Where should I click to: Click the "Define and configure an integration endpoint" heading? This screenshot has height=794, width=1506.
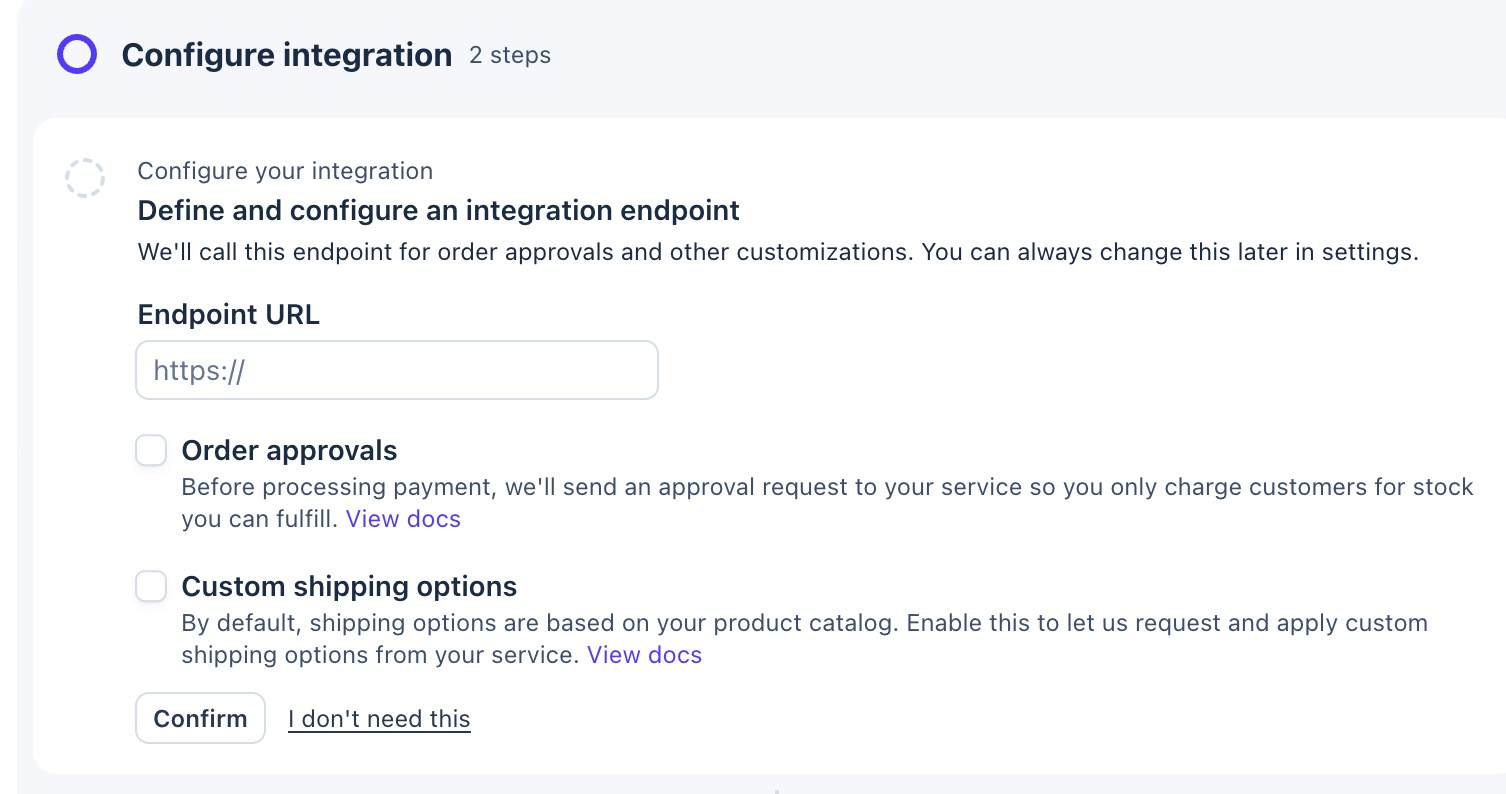point(439,211)
